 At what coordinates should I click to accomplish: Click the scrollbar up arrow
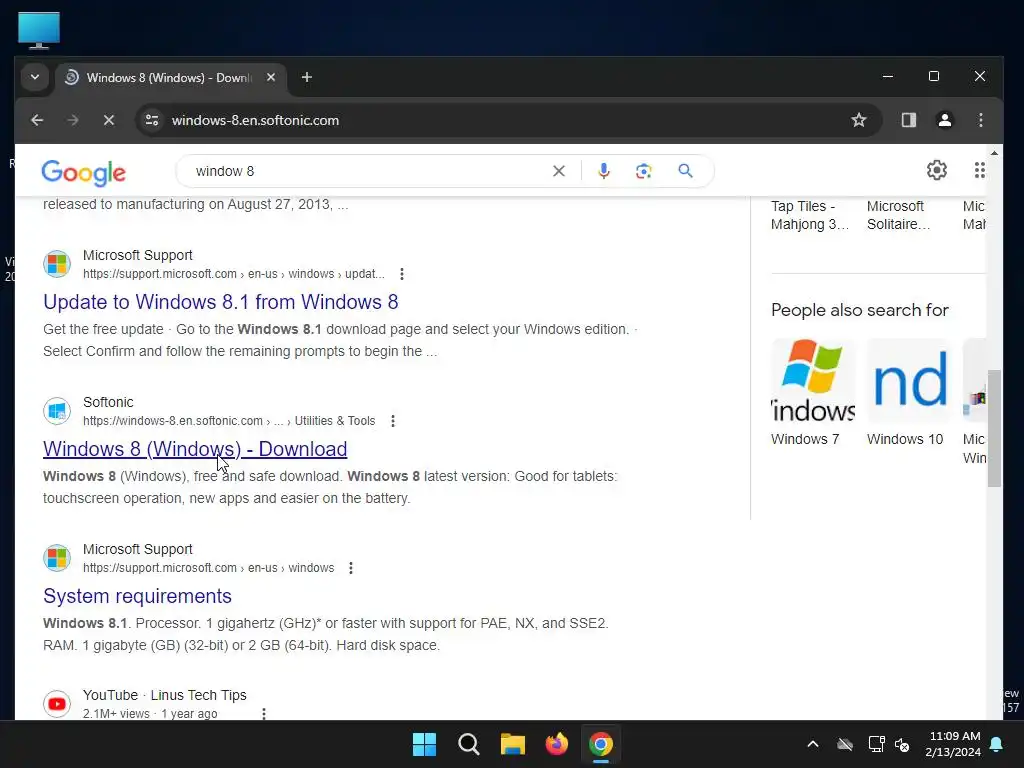(x=994, y=153)
